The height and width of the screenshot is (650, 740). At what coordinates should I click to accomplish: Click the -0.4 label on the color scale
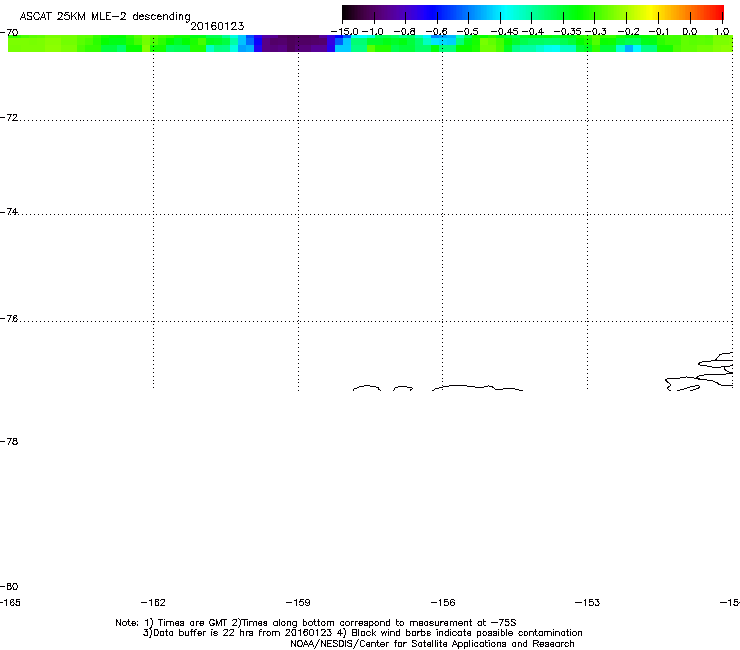coord(533,32)
